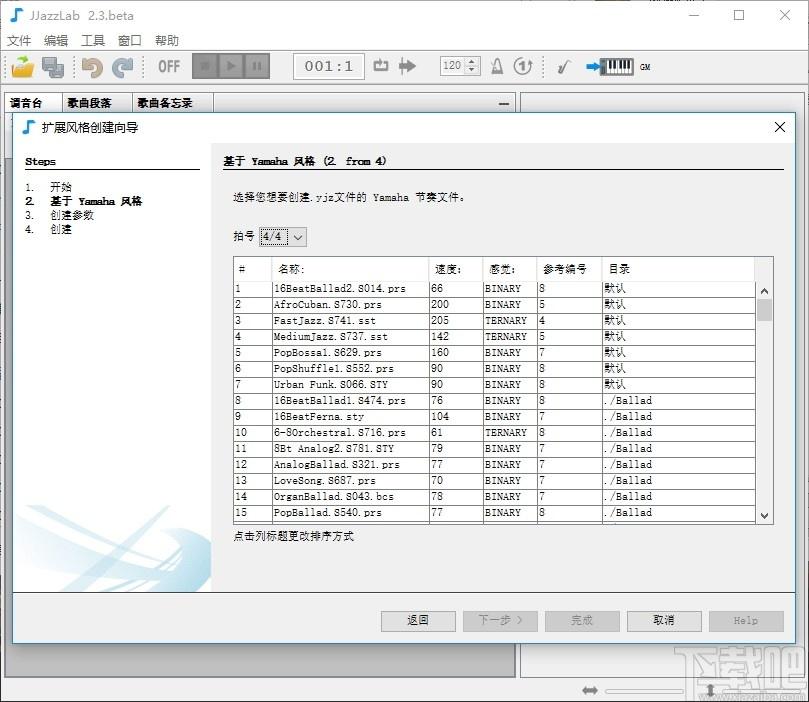Viewport: 809px width, 702px height.
Task: Click the table scrollbar down arrow
Action: click(x=765, y=516)
